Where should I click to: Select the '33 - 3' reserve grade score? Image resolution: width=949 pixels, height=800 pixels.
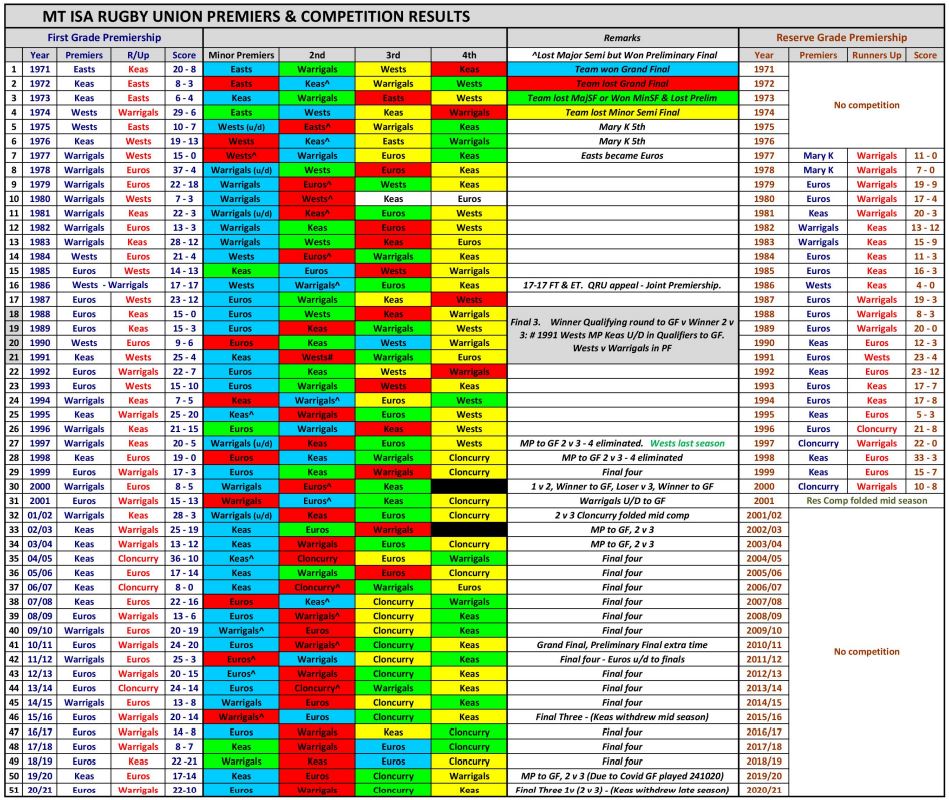point(923,457)
